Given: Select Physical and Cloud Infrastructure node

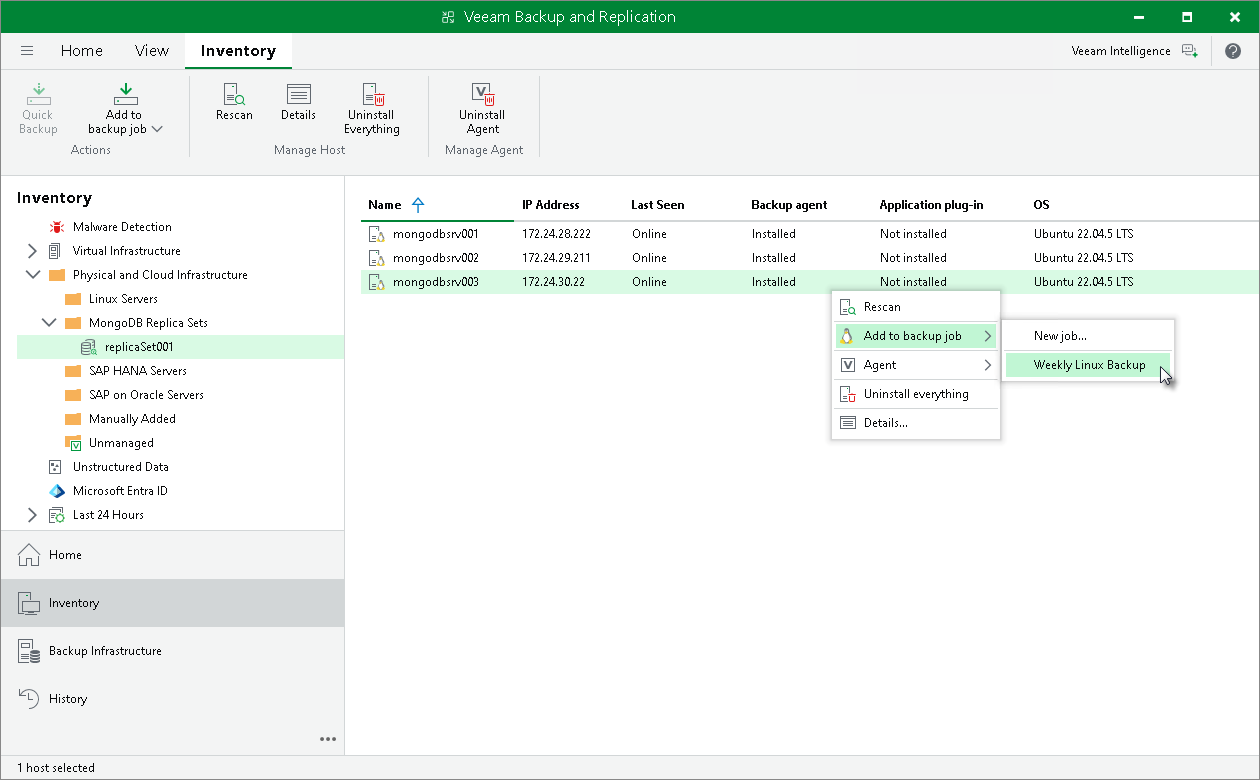Looking at the screenshot, I should (x=160, y=275).
